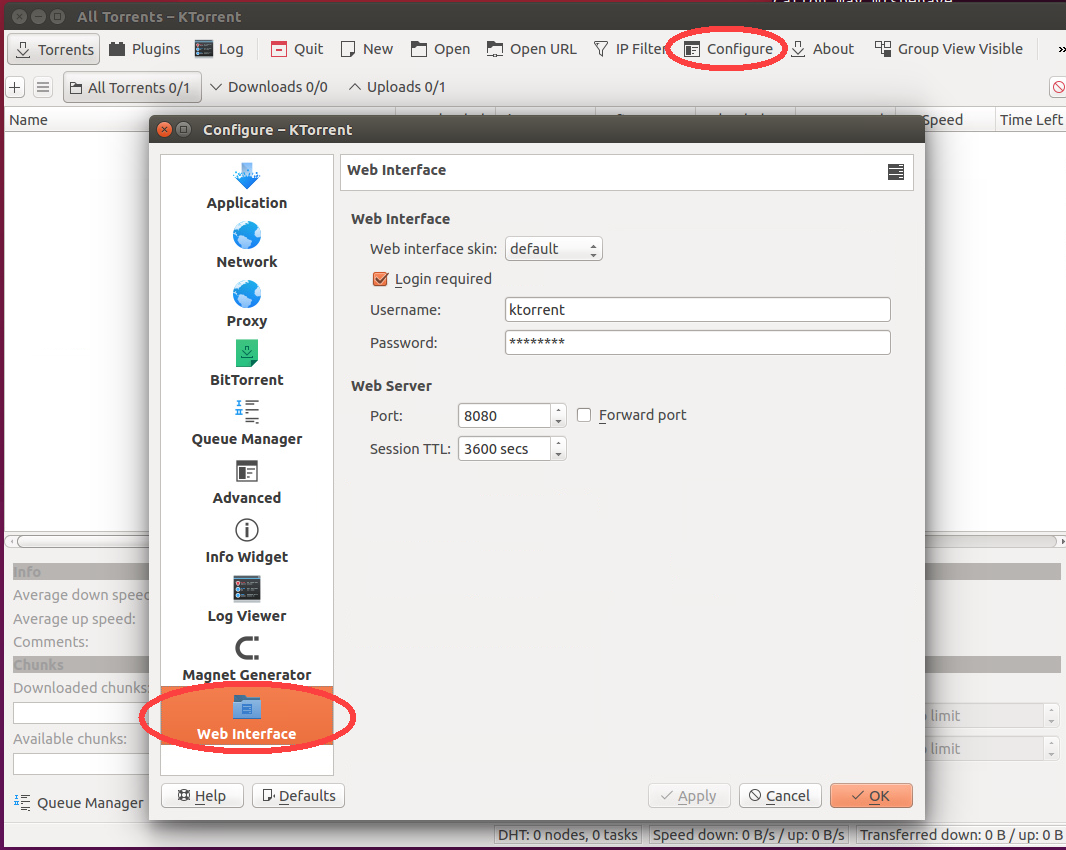The image size is (1066, 850).
Task: Open About from the toolbar
Action: pyautogui.click(x=822, y=49)
